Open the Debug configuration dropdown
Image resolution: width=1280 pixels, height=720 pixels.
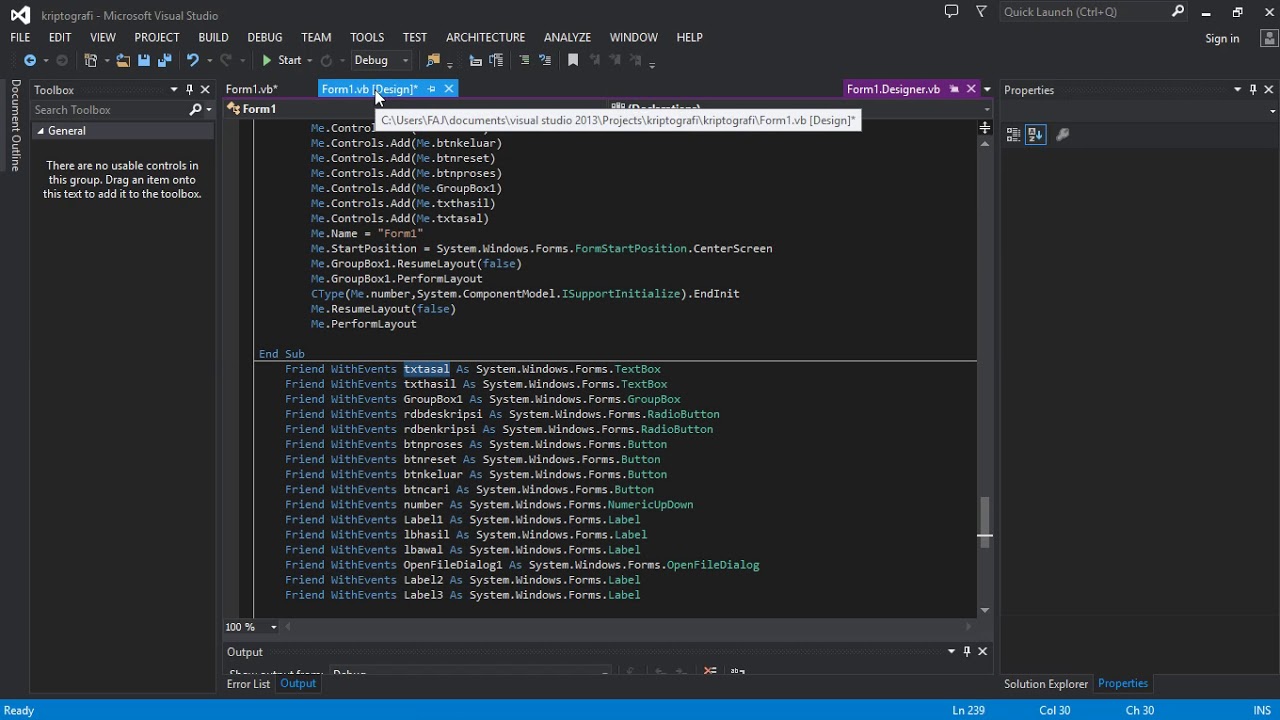[381, 60]
